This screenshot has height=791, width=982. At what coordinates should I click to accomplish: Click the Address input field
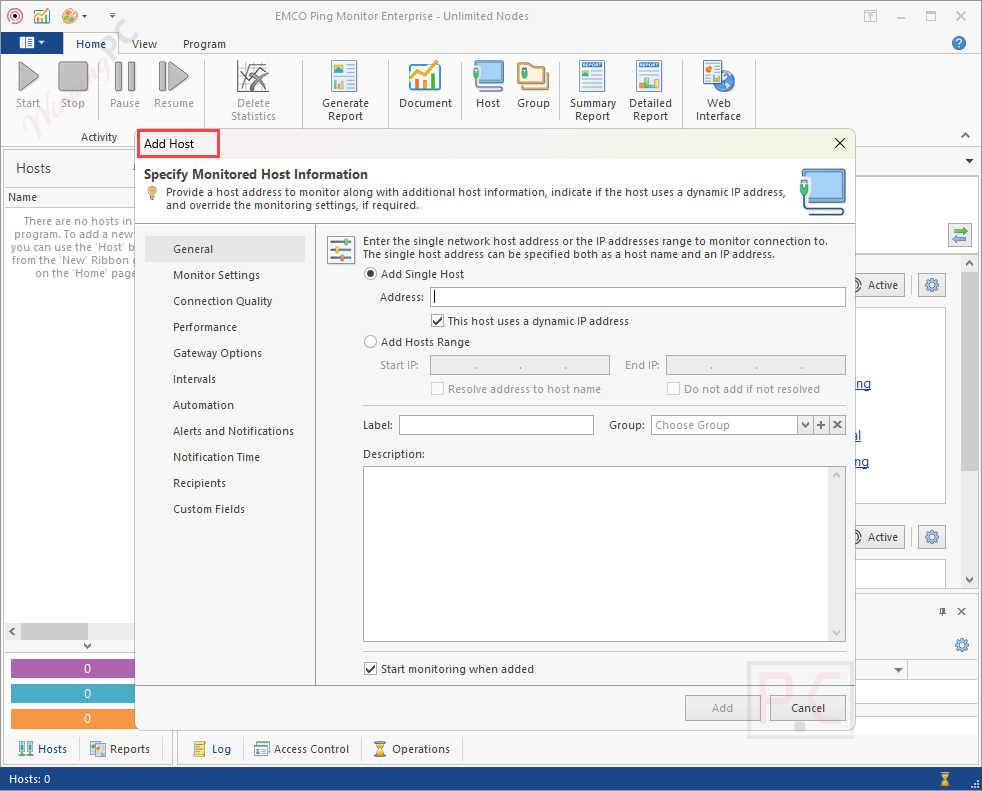[638, 297]
